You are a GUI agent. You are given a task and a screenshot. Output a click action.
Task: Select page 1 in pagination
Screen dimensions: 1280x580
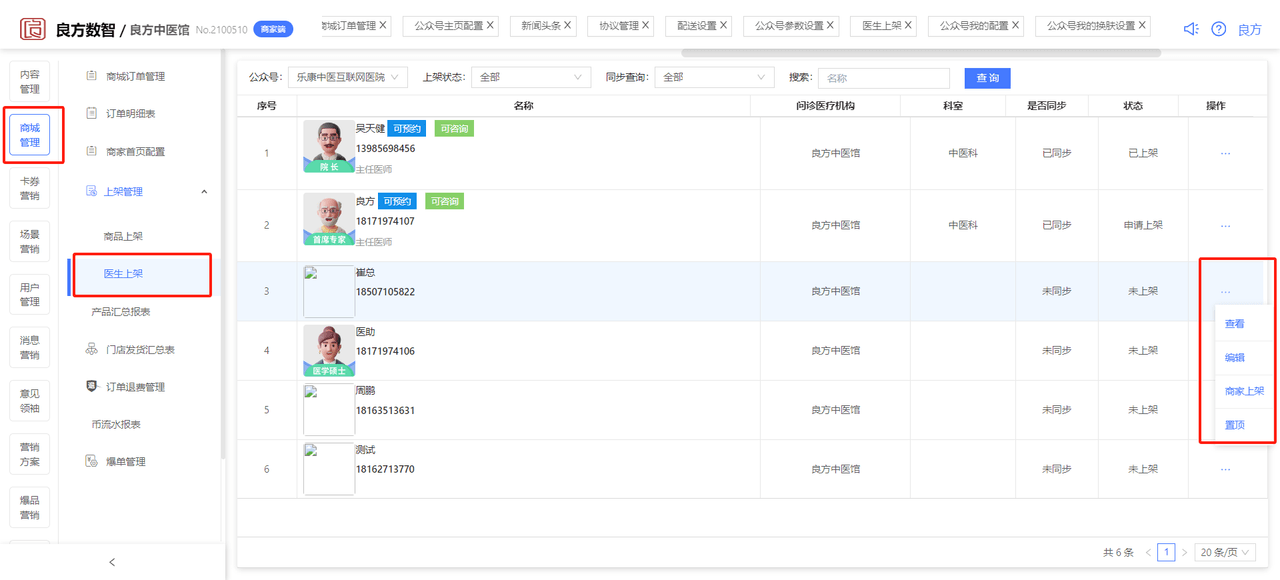point(1166,552)
